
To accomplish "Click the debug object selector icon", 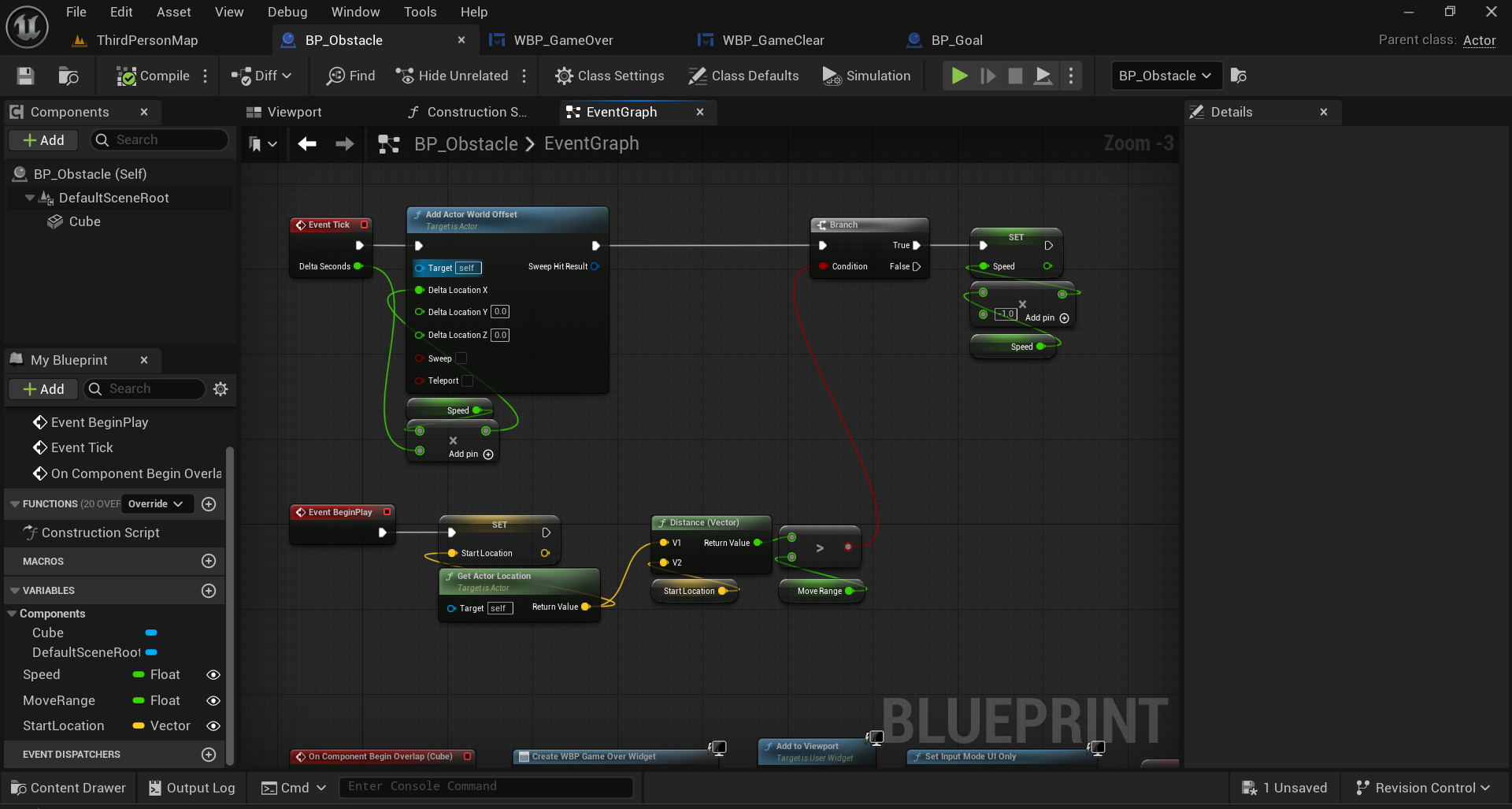I will (x=1239, y=76).
